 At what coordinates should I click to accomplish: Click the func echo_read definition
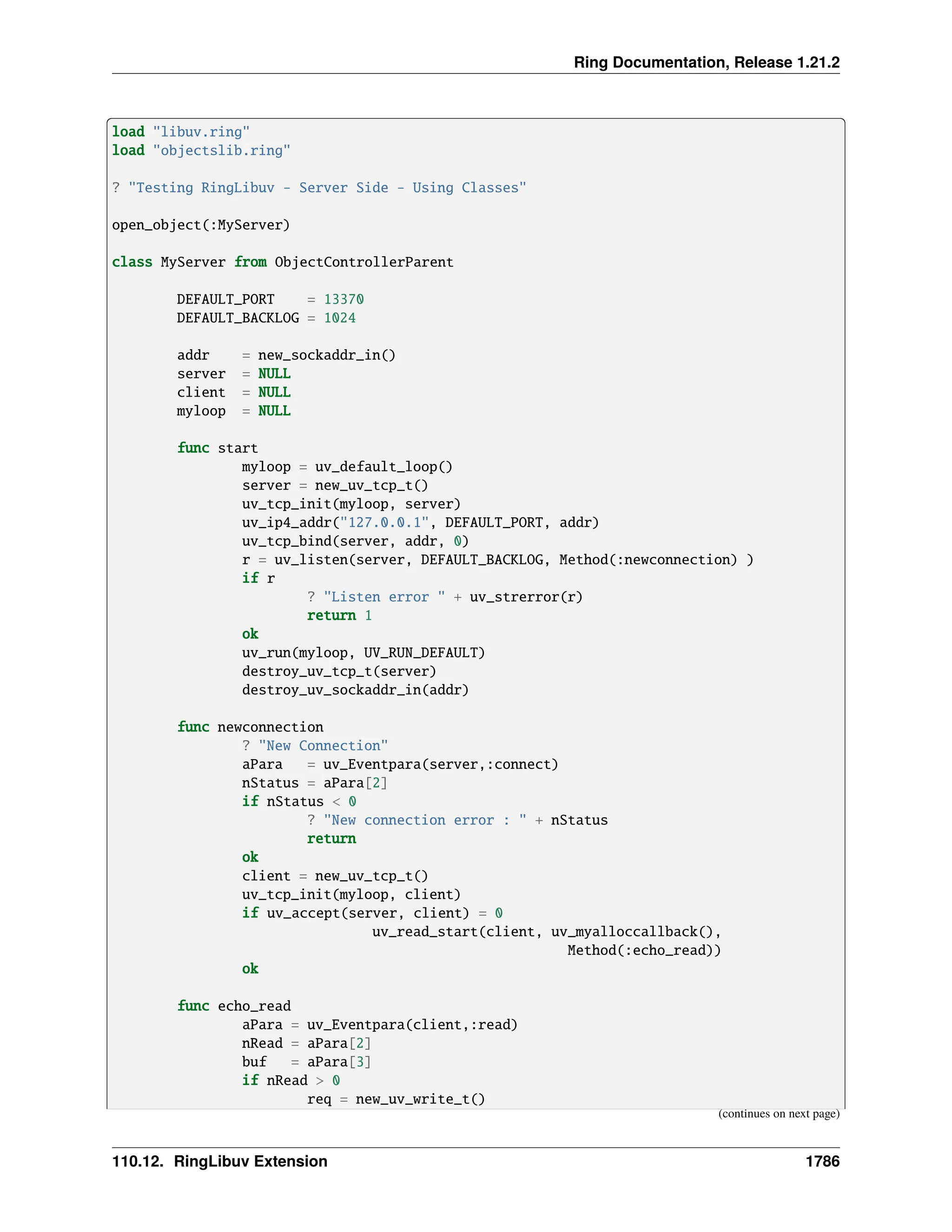[x=233, y=1007]
